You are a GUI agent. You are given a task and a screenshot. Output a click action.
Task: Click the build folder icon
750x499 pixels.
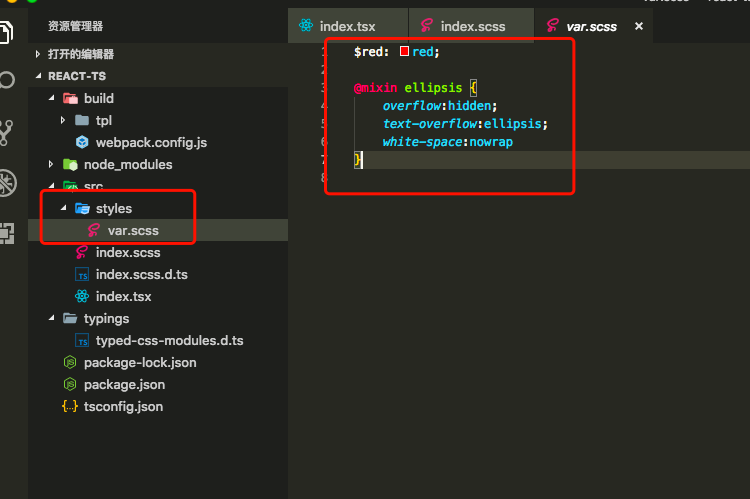70,99
